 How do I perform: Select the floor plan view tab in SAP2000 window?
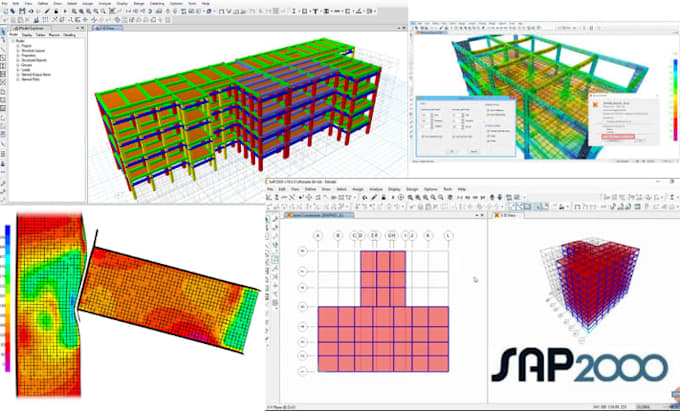pos(317,215)
